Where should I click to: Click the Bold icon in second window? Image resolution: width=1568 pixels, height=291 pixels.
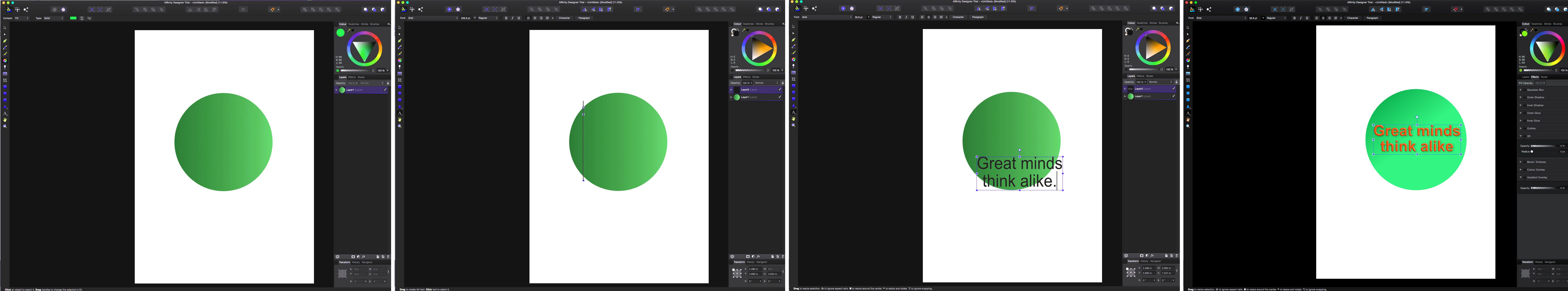[x=506, y=18]
